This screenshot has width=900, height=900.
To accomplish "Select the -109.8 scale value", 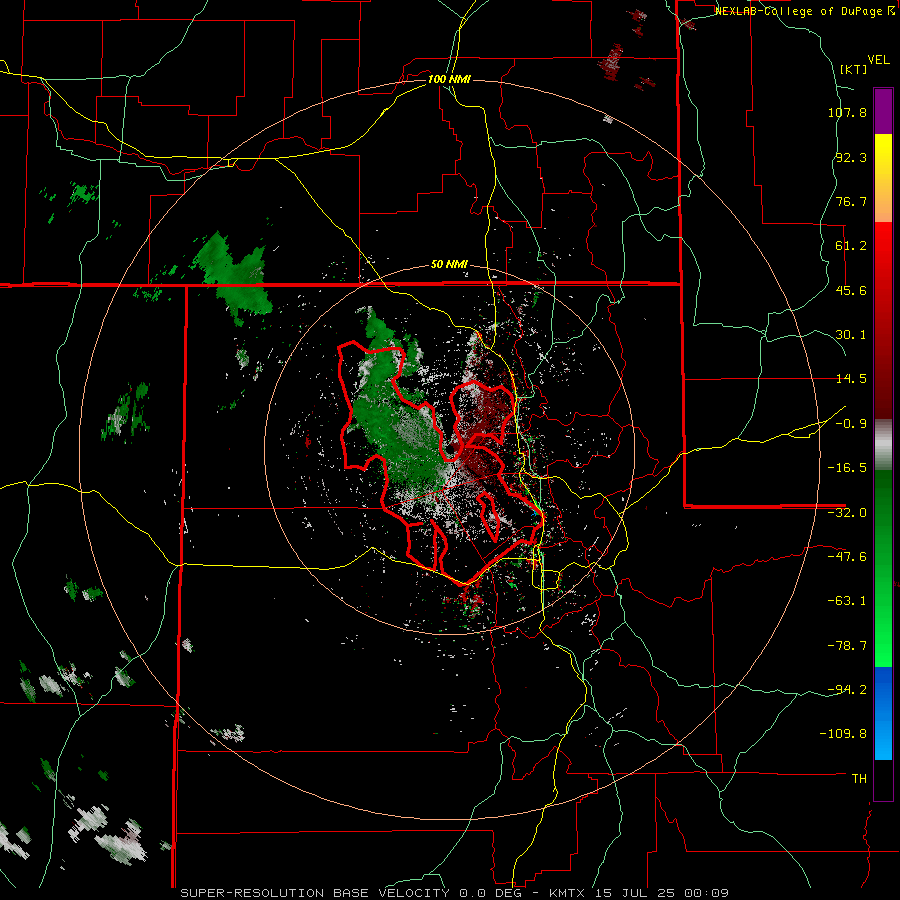I will (x=843, y=734).
